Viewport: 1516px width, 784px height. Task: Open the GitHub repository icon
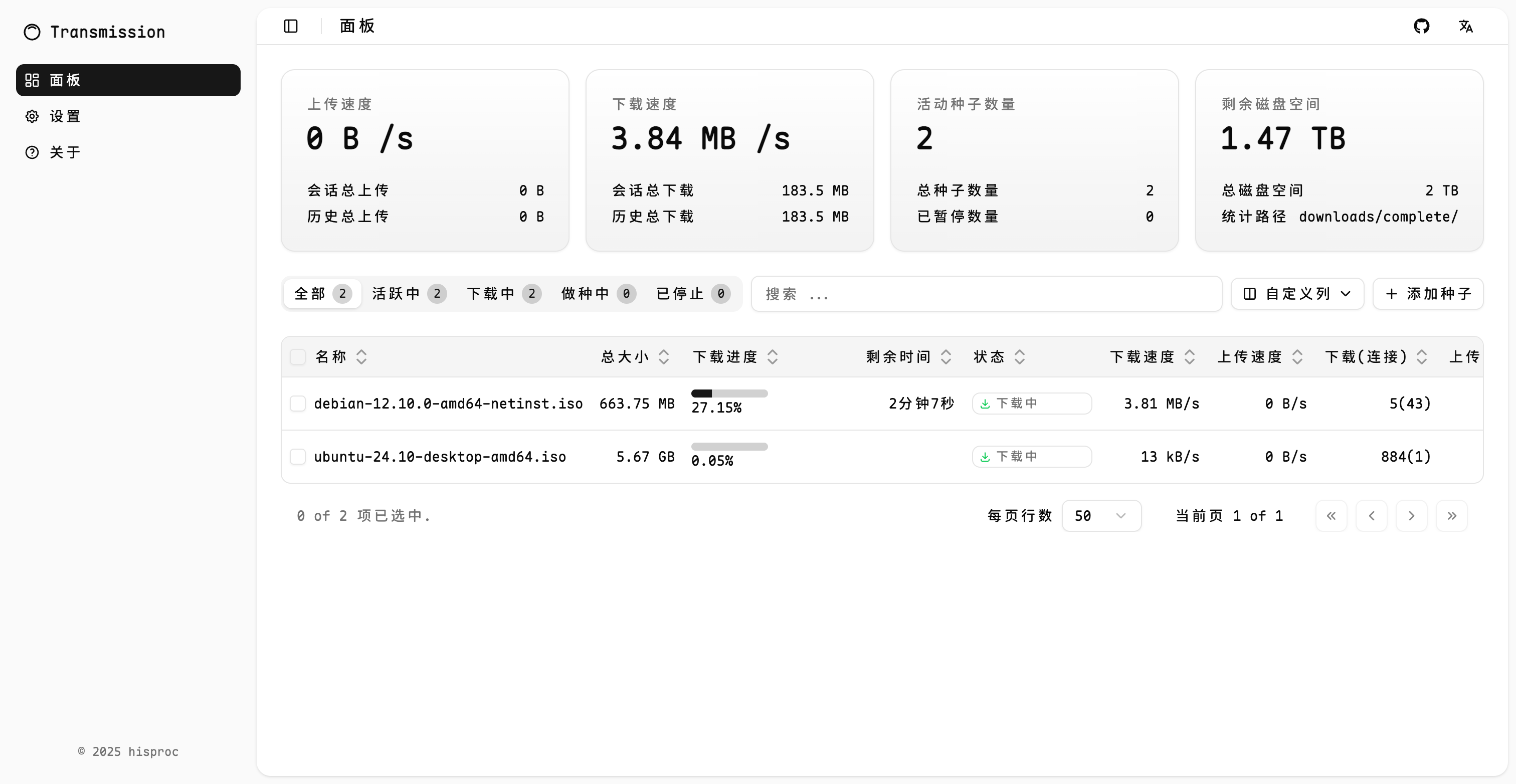(x=1421, y=26)
